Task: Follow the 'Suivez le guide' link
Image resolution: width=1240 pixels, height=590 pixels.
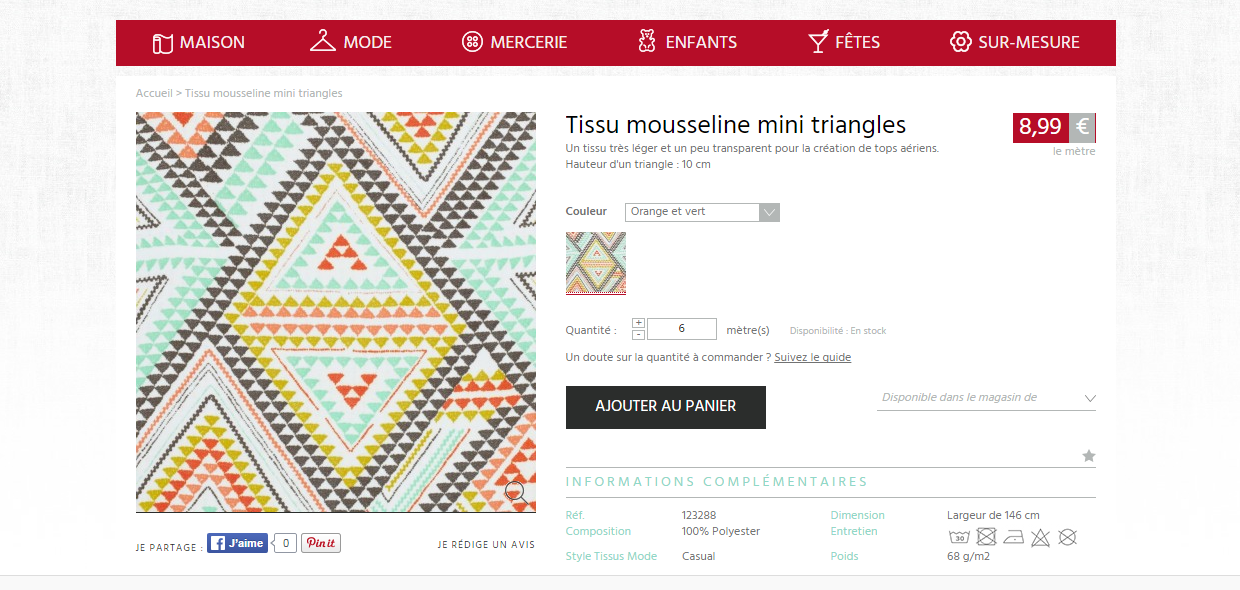Action: click(x=812, y=357)
